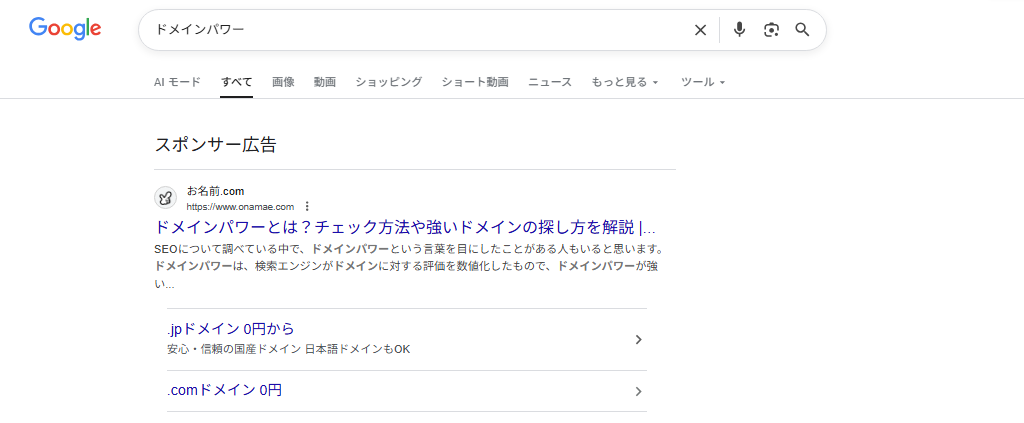The height and width of the screenshot is (423, 1024).
Task: Click the お名前.com favicon icon
Action: tap(166, 198)
